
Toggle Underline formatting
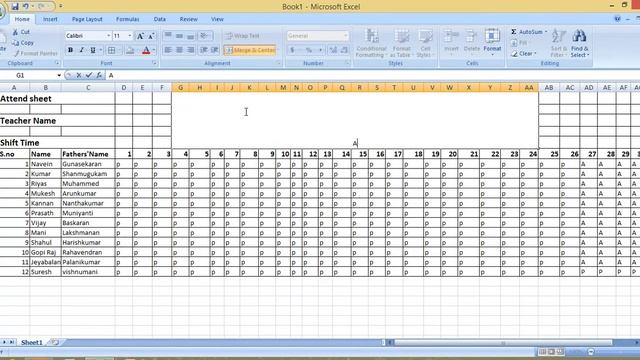tap(93, 50)
